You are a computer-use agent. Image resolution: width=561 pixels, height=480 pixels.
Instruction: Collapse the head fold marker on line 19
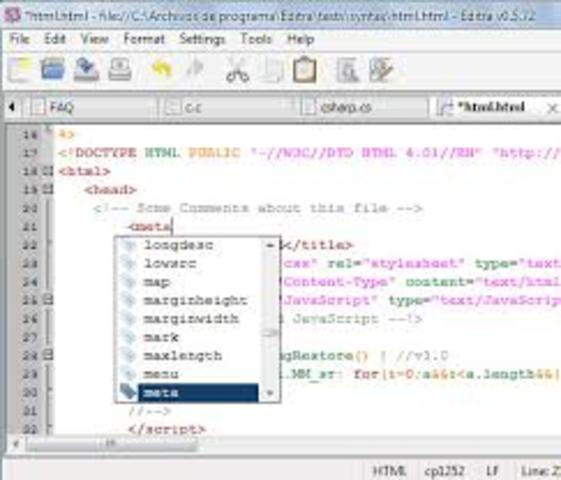coord(48,190)
